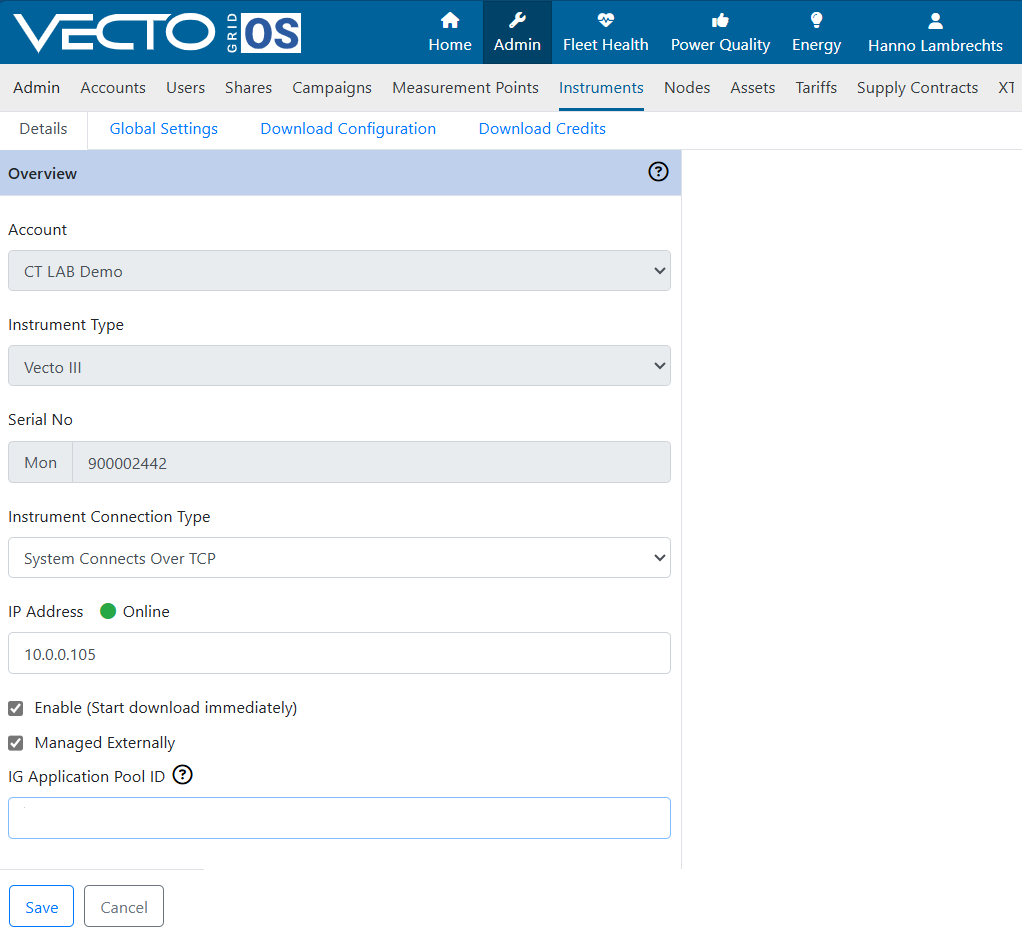Click the partially visible XT menu item
1022x936 pixels.
1008,87
